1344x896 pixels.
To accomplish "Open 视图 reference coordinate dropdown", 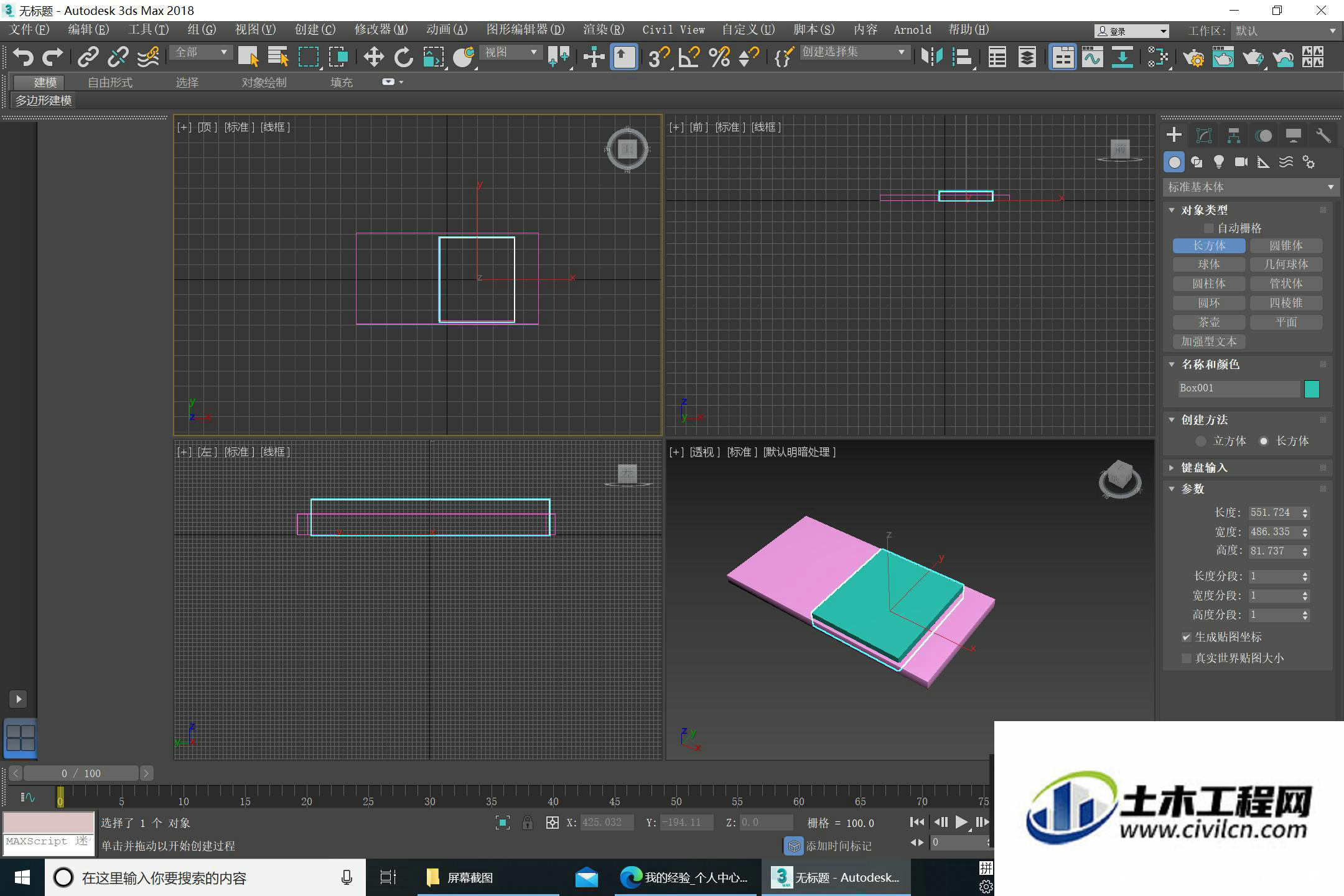I will click(x=511, y=53).
